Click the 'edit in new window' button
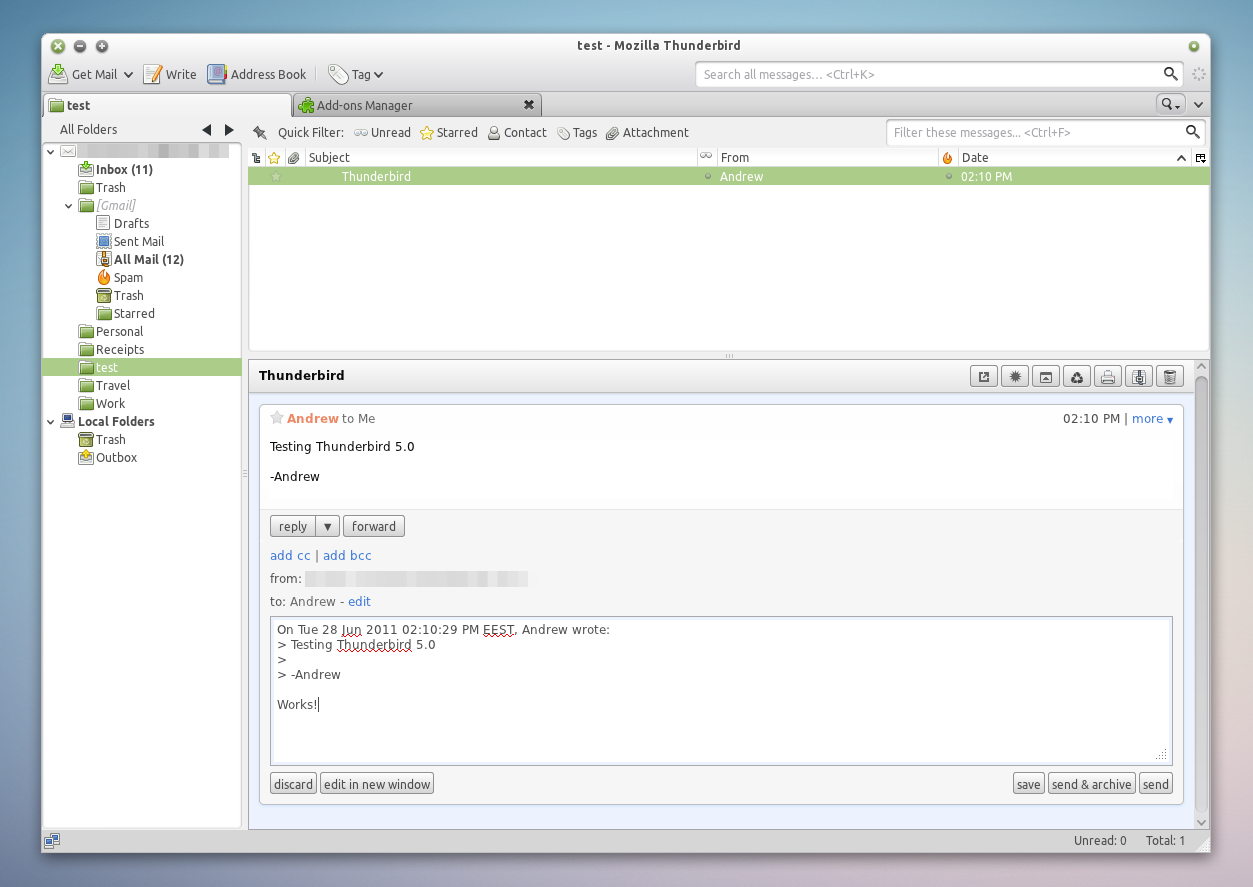 (x=377, y=785)
